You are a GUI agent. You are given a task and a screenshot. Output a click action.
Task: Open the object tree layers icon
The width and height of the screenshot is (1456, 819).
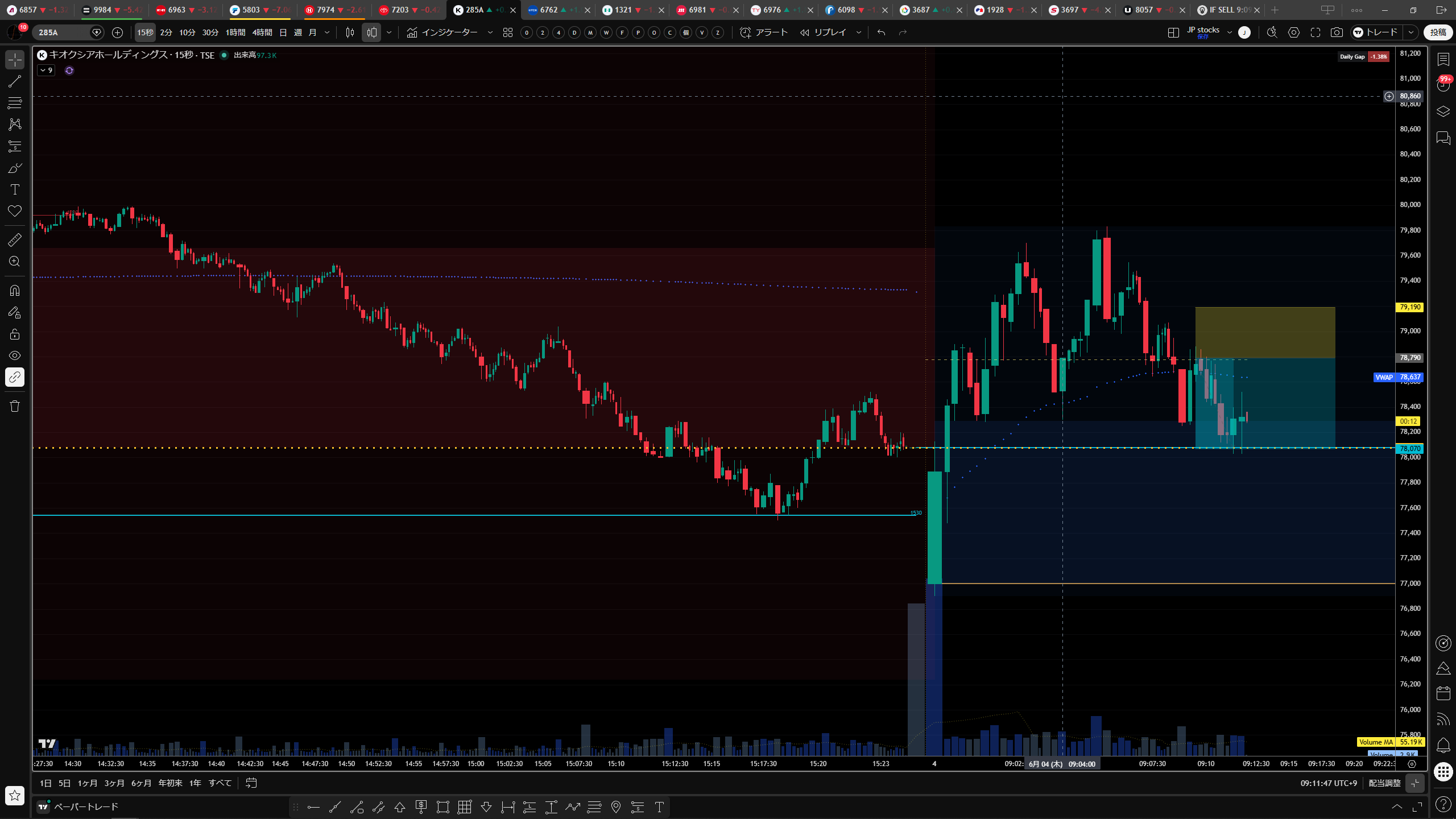click(x=1443, y=111)
